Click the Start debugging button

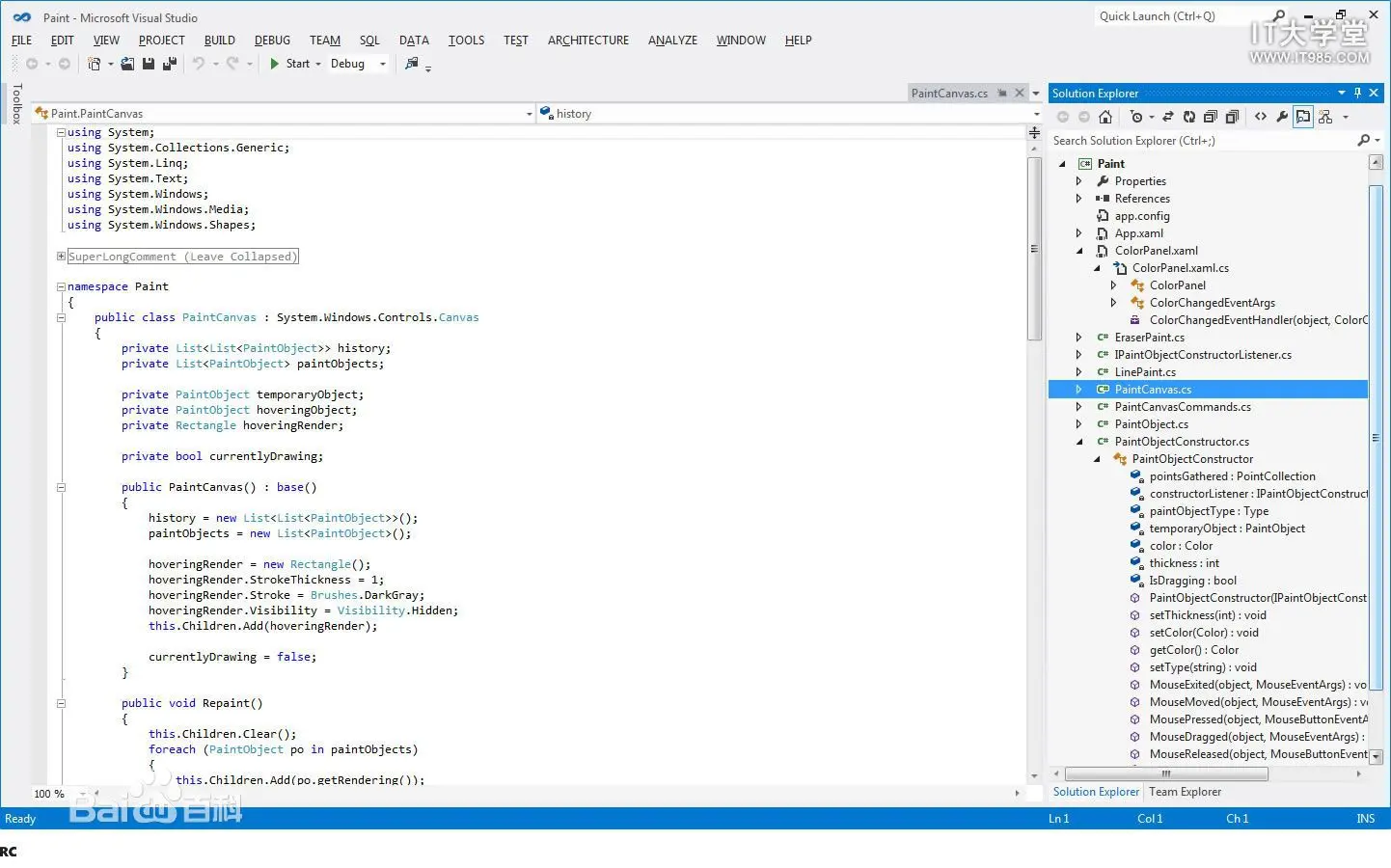[x=288, y=65]
